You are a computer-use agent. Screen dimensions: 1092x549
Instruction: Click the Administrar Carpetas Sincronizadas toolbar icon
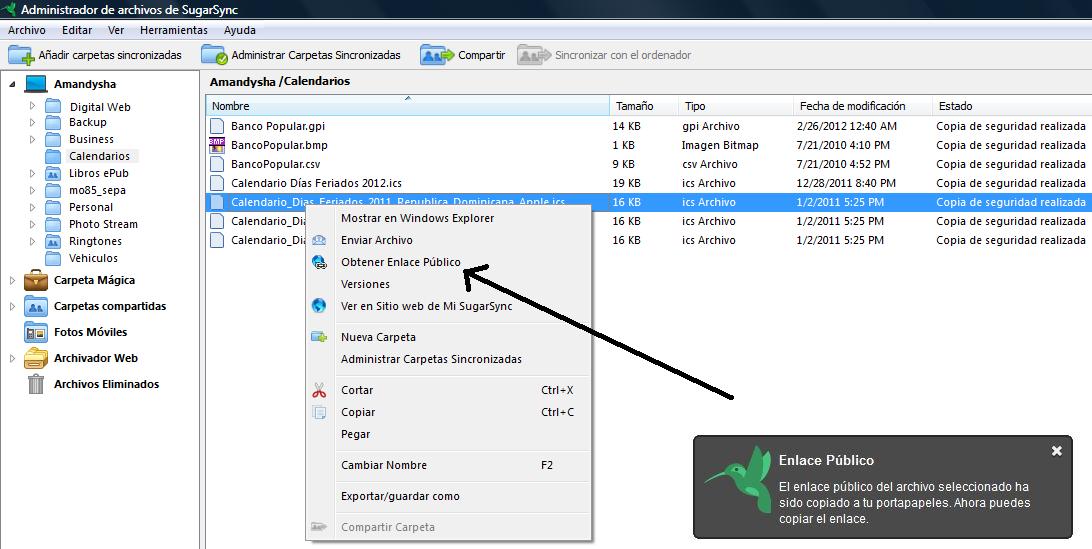click(x=214, y=55)
